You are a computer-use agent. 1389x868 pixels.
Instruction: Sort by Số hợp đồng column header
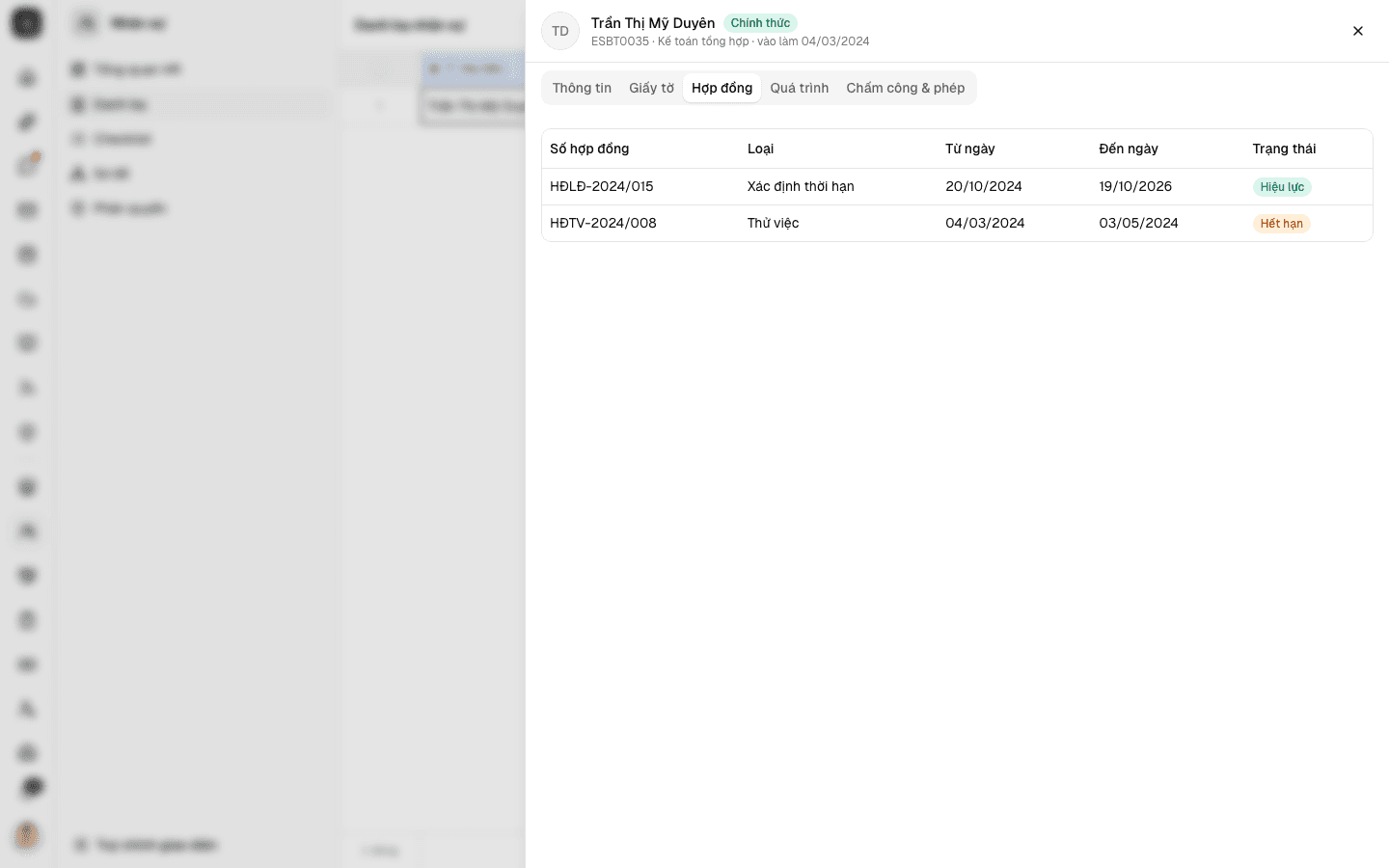(589, 149)
